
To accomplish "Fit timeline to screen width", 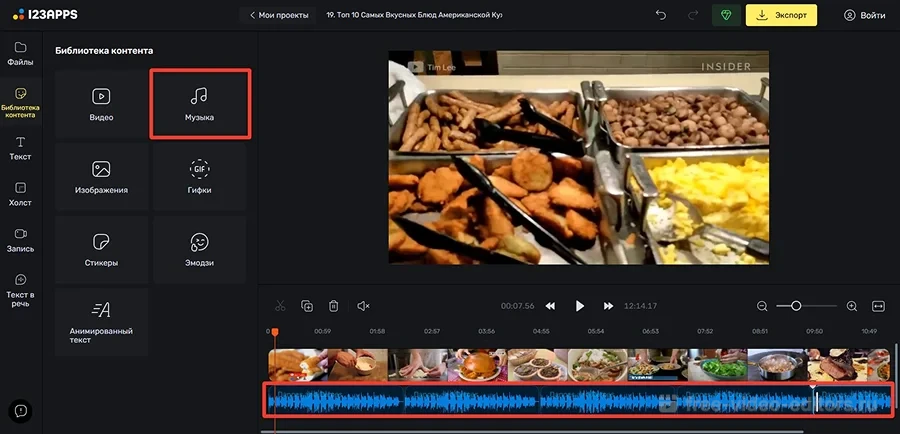I will [878, 306].
